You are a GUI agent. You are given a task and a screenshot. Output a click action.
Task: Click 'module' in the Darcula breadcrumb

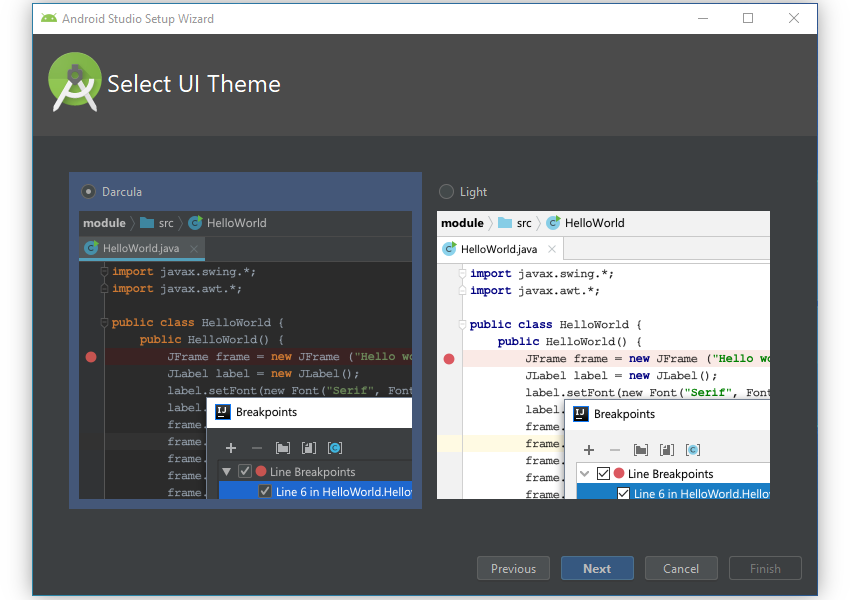click(x=104, y=223)
